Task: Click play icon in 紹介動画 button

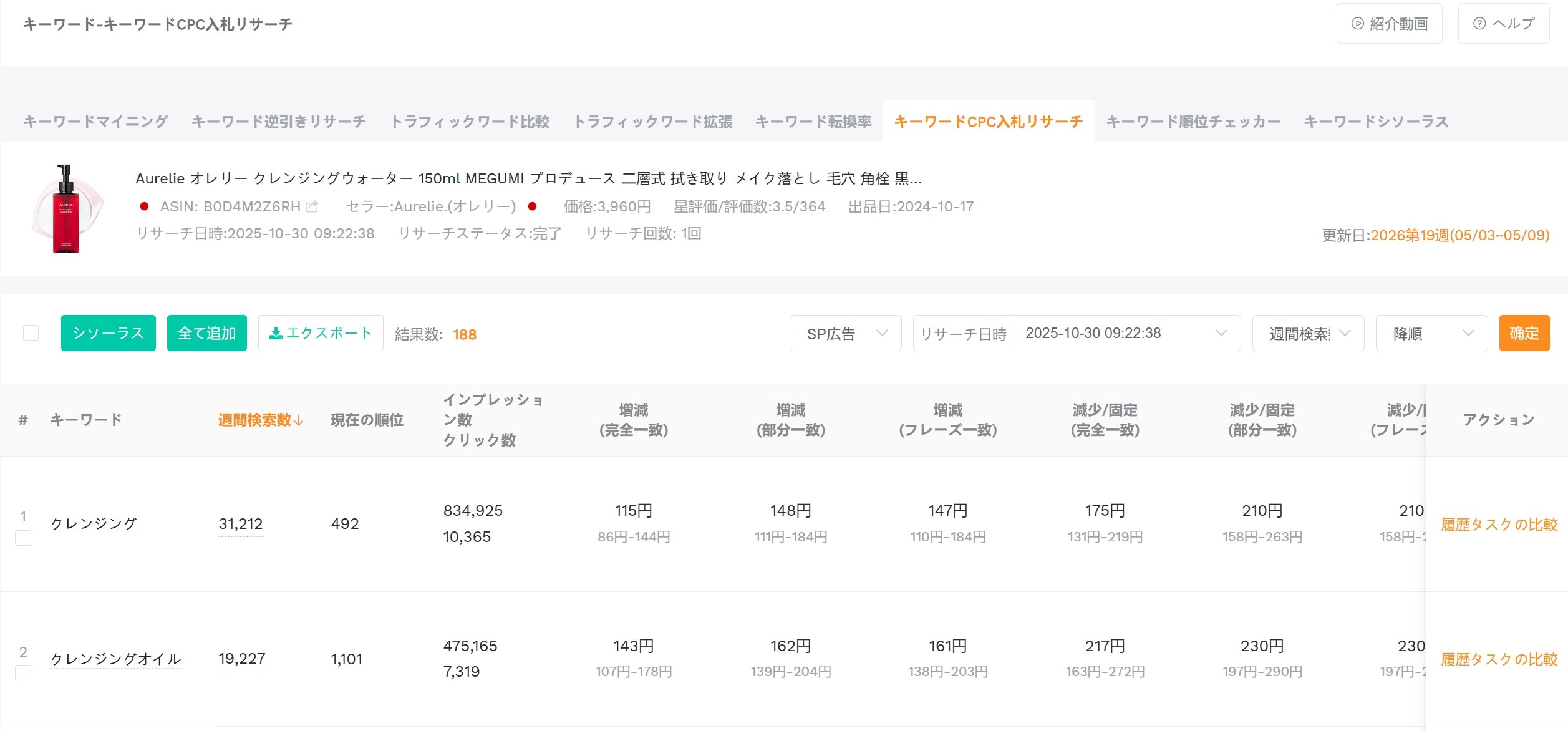Action: tap(1357, 24)
